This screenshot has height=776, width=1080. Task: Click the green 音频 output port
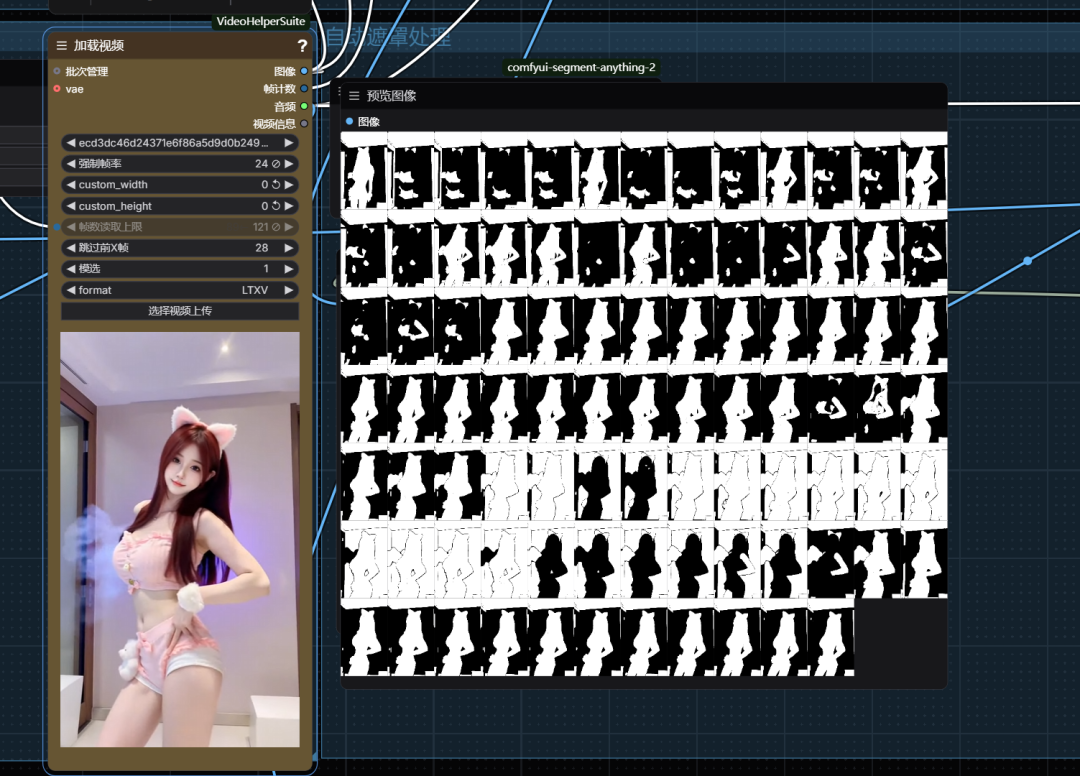point(304,106)
